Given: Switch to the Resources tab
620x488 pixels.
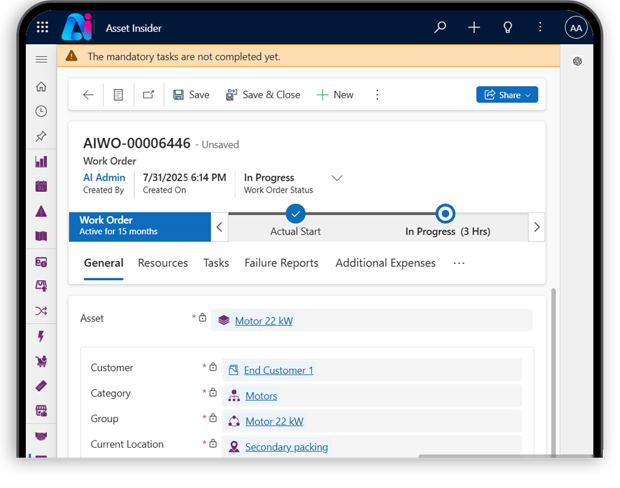Looking at the screenshot, I should (x=163, y=263).
